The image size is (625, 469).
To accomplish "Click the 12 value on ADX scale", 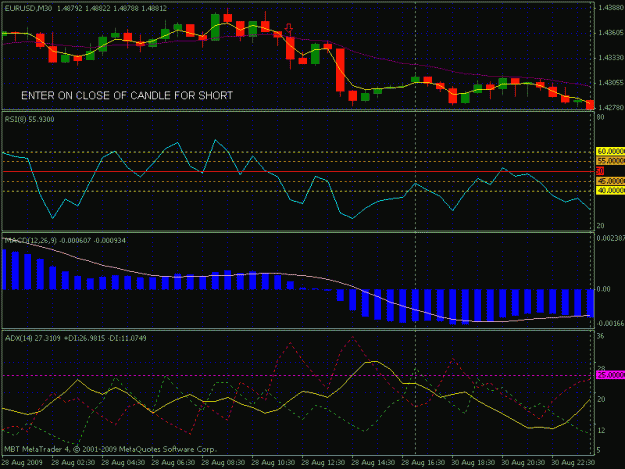I will tap(601, 431).
